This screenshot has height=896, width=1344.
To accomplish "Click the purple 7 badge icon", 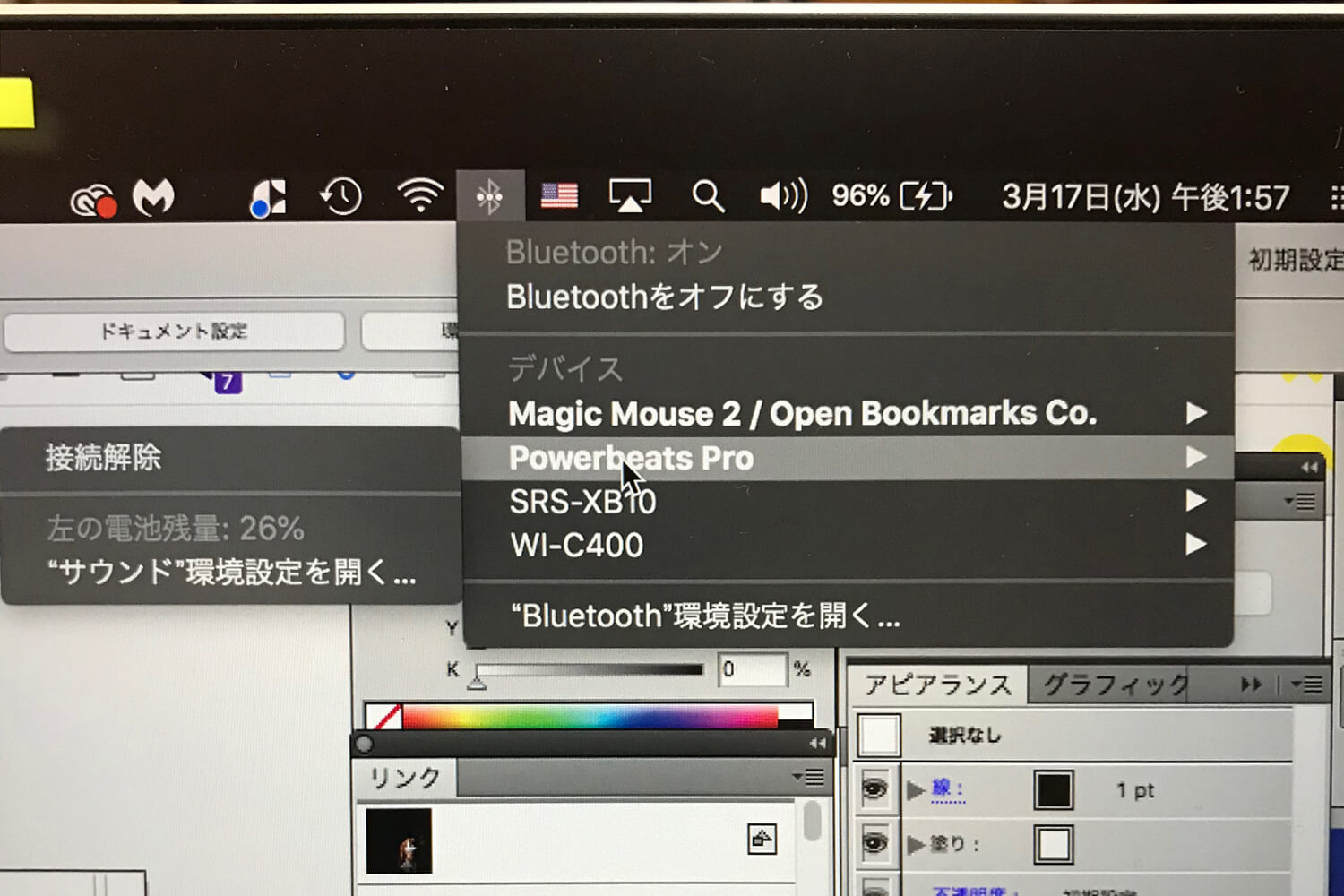I will (x=228, y=382).
